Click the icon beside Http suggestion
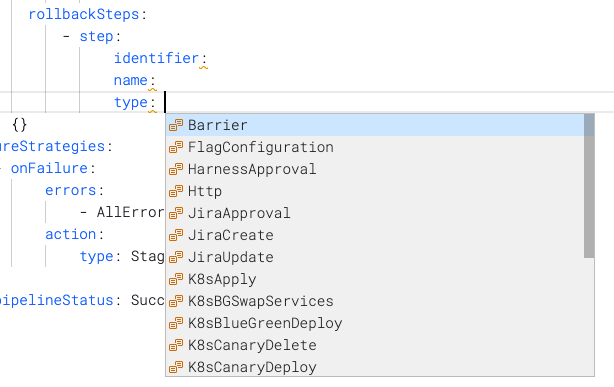Viewport: 614px width, 387px height. [x=176, y=191]
